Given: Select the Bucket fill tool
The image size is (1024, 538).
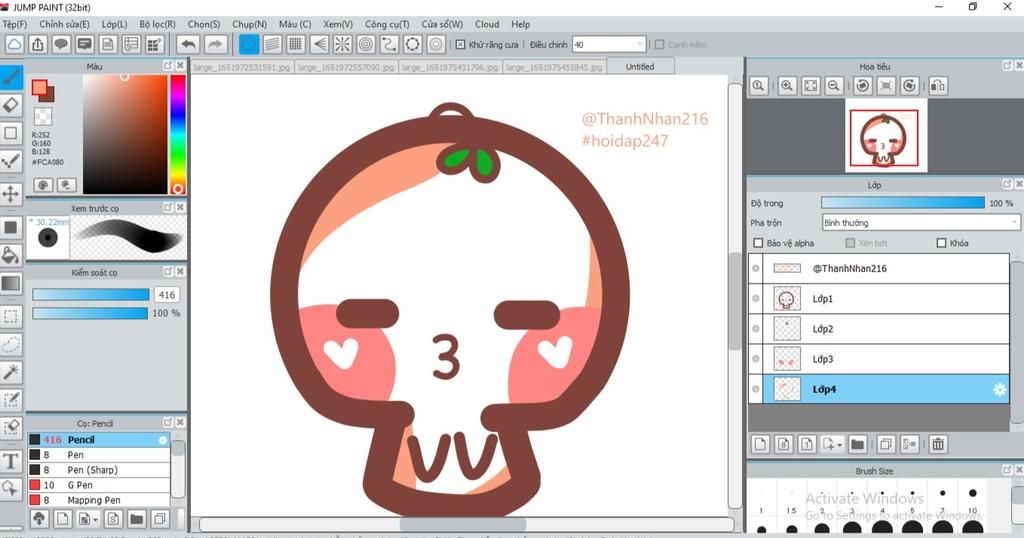Looking at the screenshot, I should pyautogui.click(x=11, y=255).
